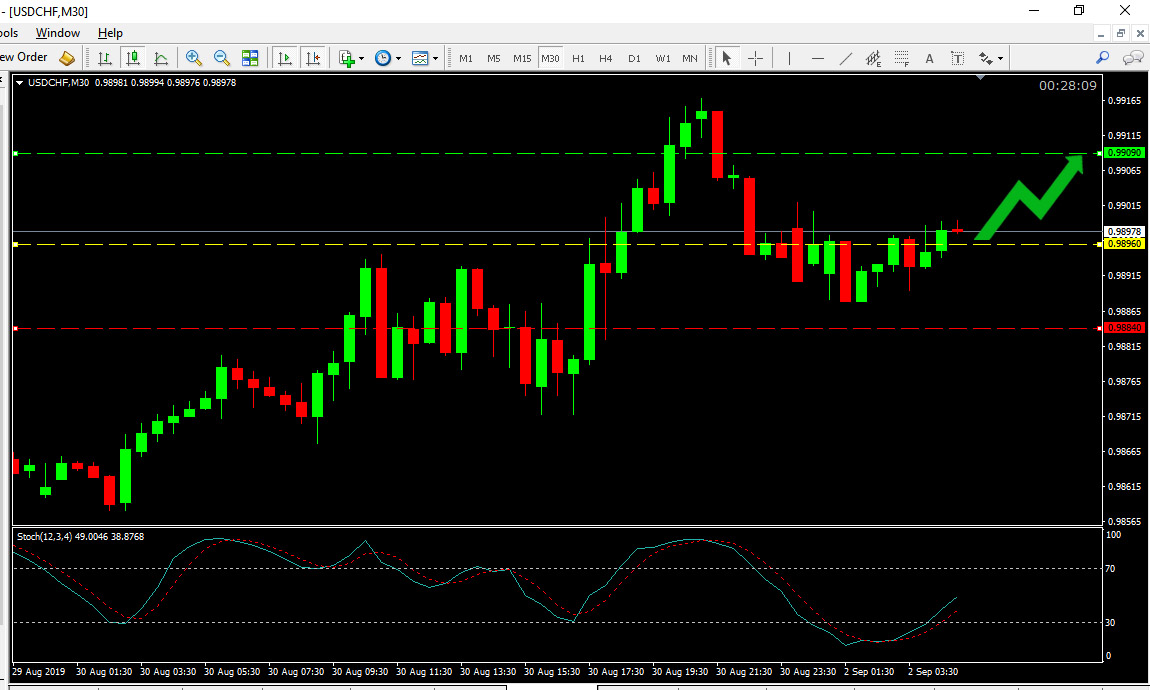Screen dimensions: 1150x690
Task: Open the Templates icon
Action: (420, 58)
